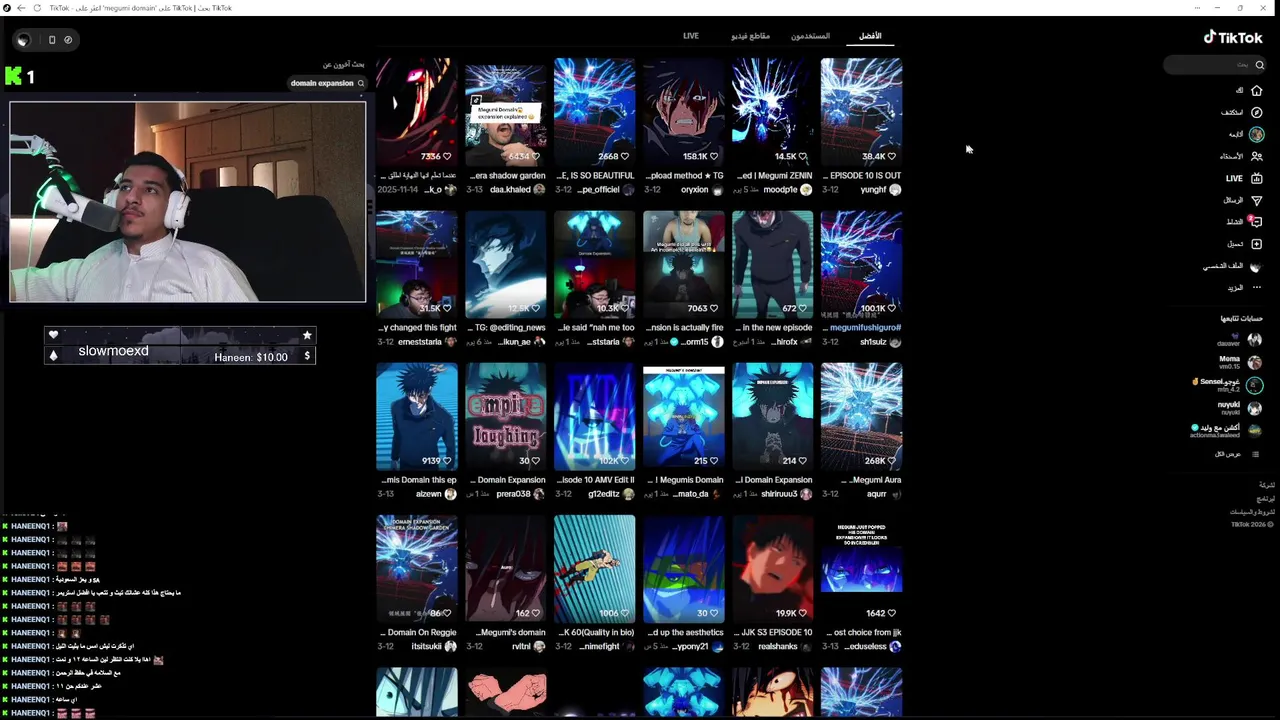This screenshot has height=720, width=1280.
Task: Open the 'E_ IS SO BEAUTIFUL' video thumbnail
Action: (x=594, y=111)
